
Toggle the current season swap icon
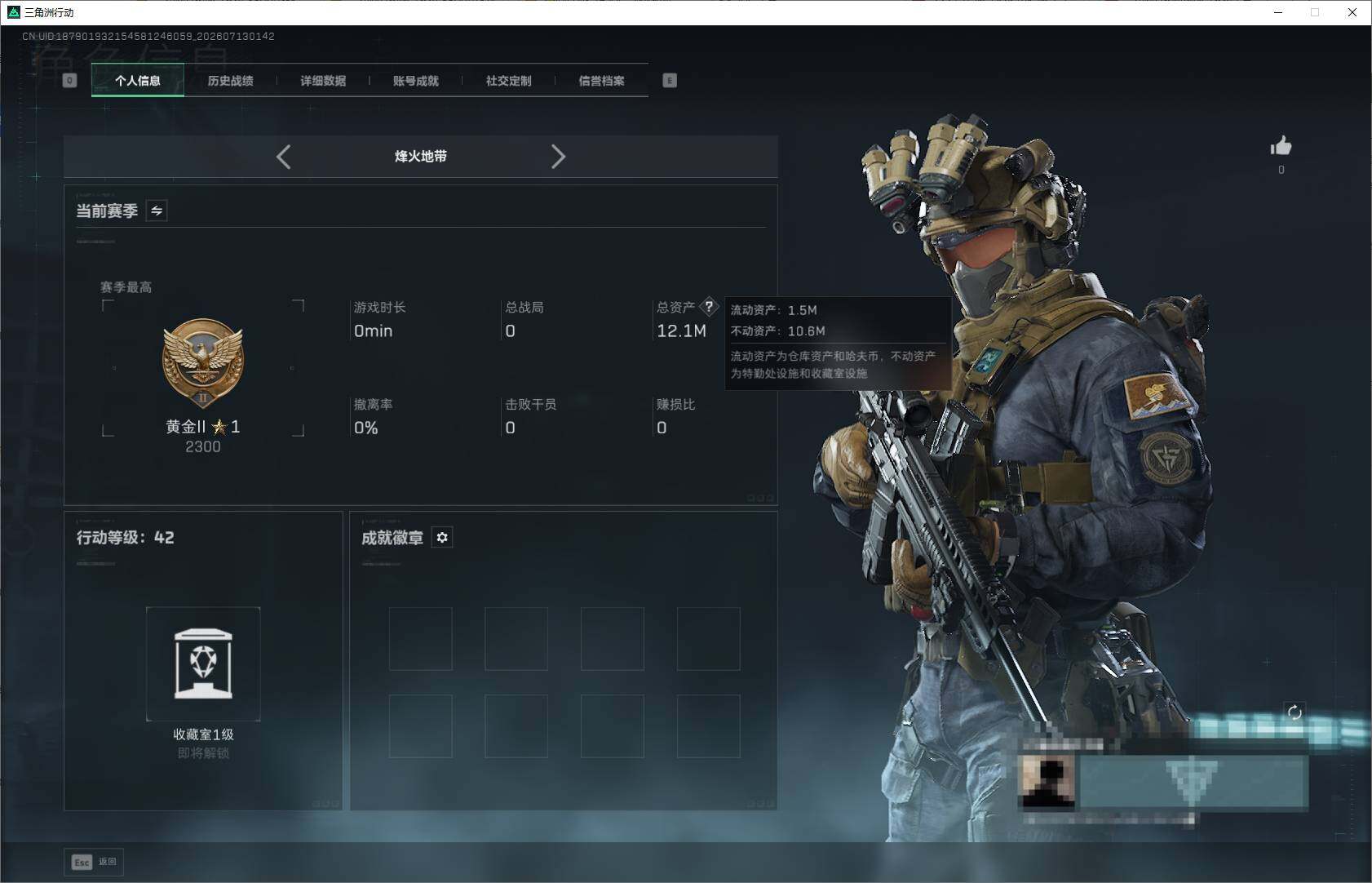(157, 211)
